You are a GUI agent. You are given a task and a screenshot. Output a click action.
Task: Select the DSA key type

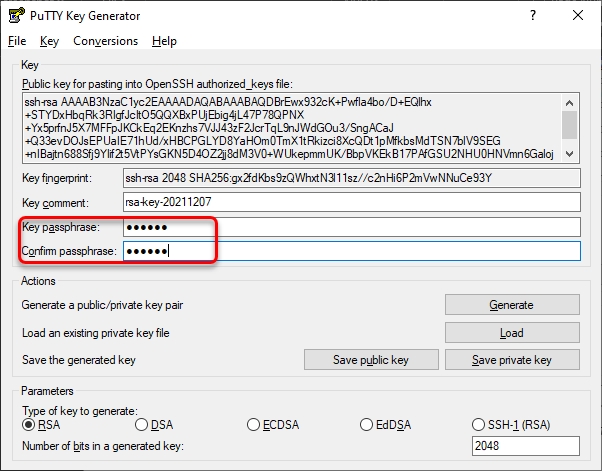tap(141, 425)
